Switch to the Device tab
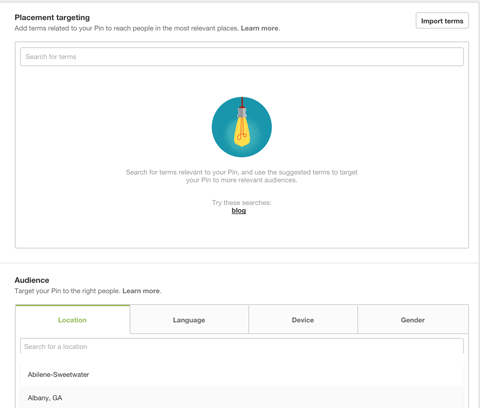 click(303, 320)
